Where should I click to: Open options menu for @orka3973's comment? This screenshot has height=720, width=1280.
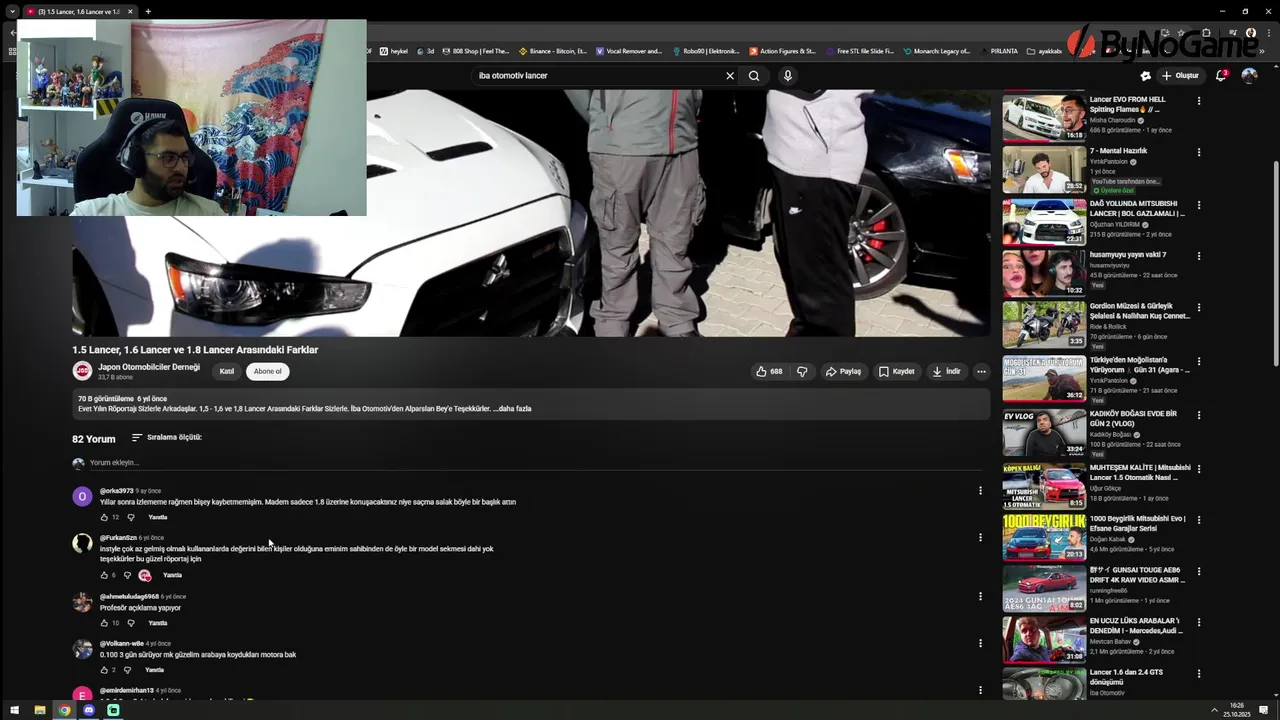[x=980, y=490]
